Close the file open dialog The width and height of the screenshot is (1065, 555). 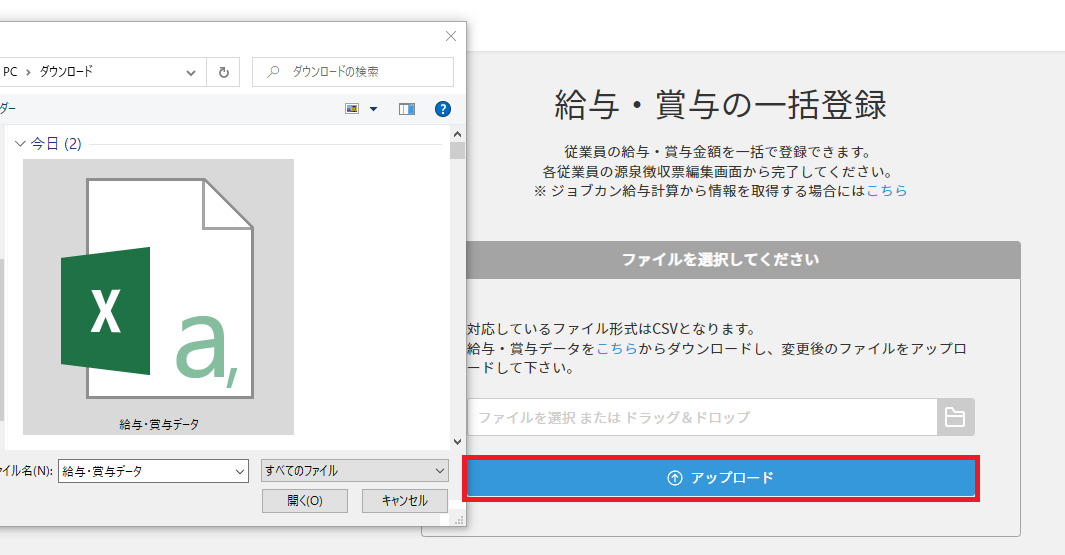(x=451, y=36)
